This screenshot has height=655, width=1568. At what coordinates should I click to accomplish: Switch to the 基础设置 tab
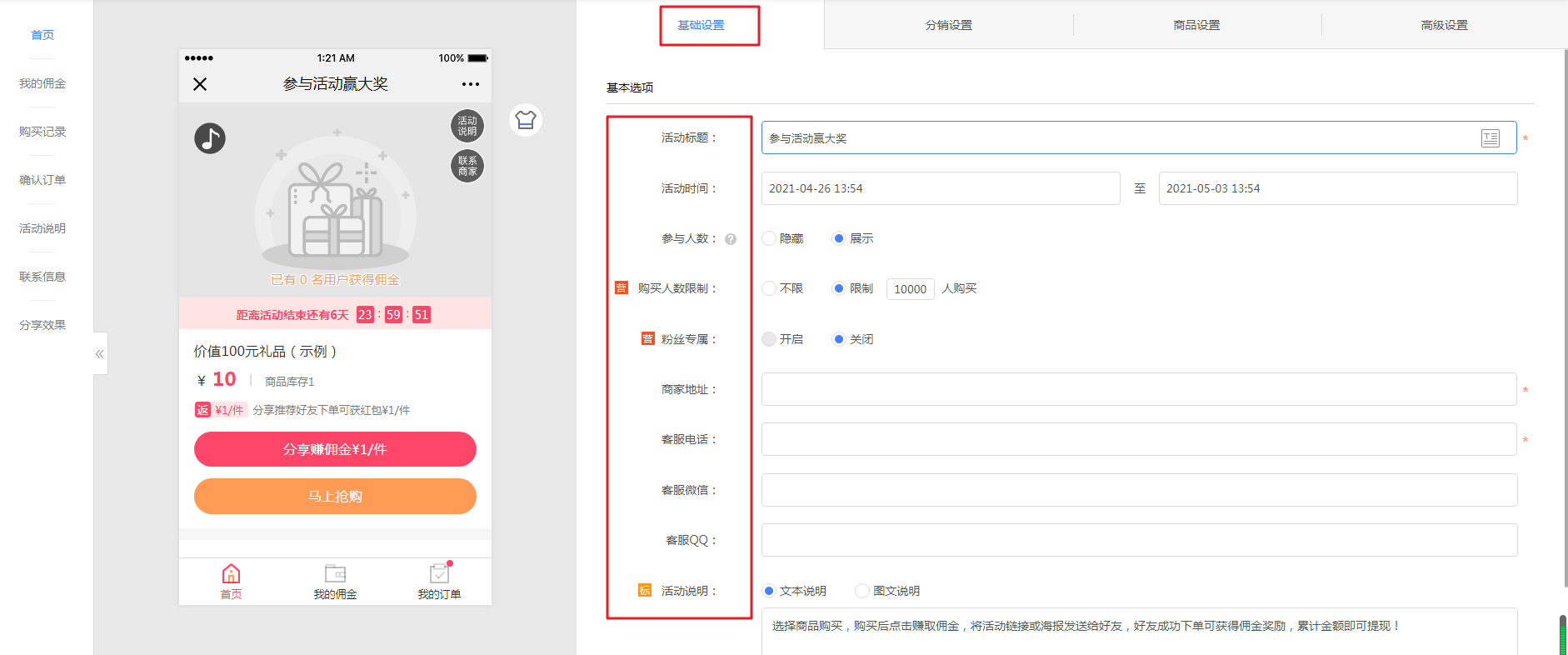tap(701, 25)
